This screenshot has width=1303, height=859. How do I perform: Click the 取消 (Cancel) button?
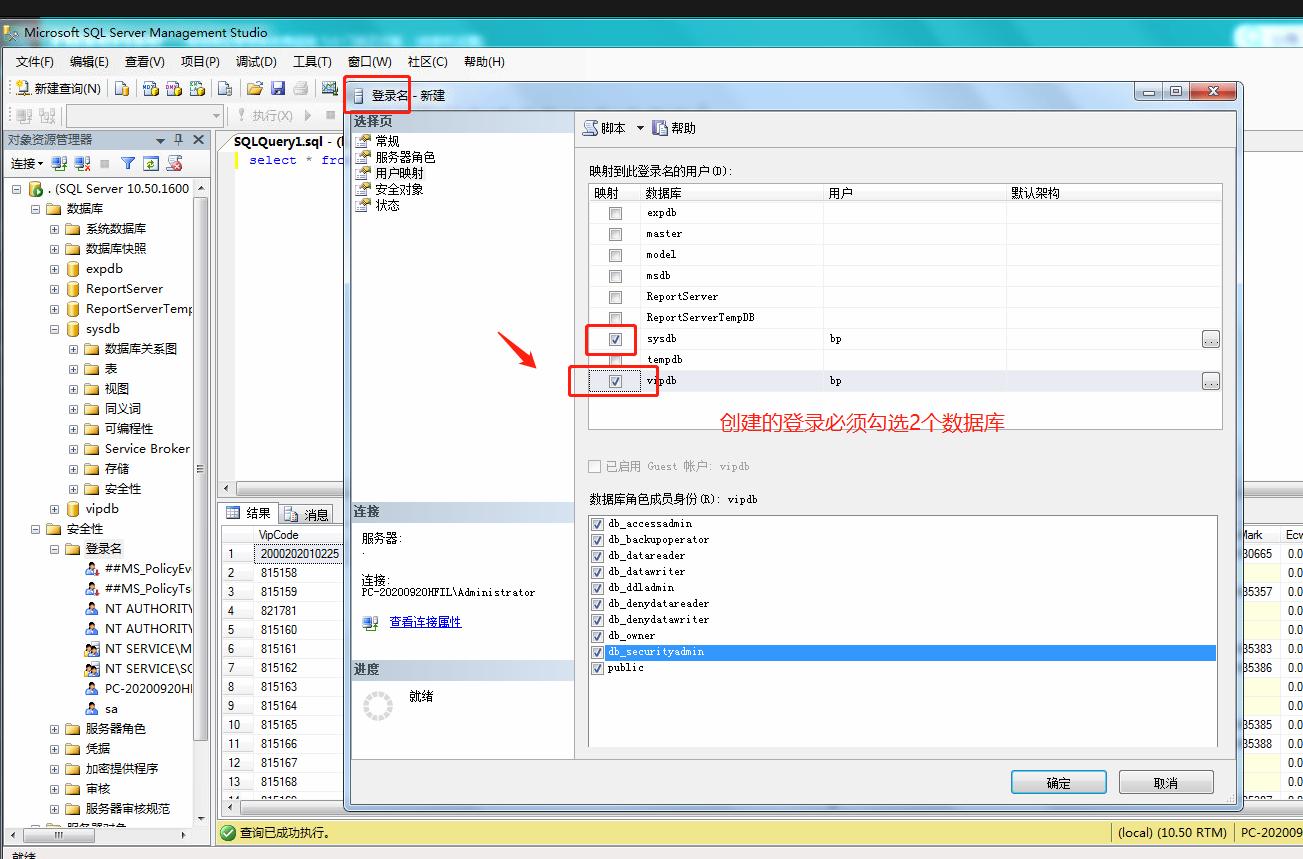[x=1166, y=783]
